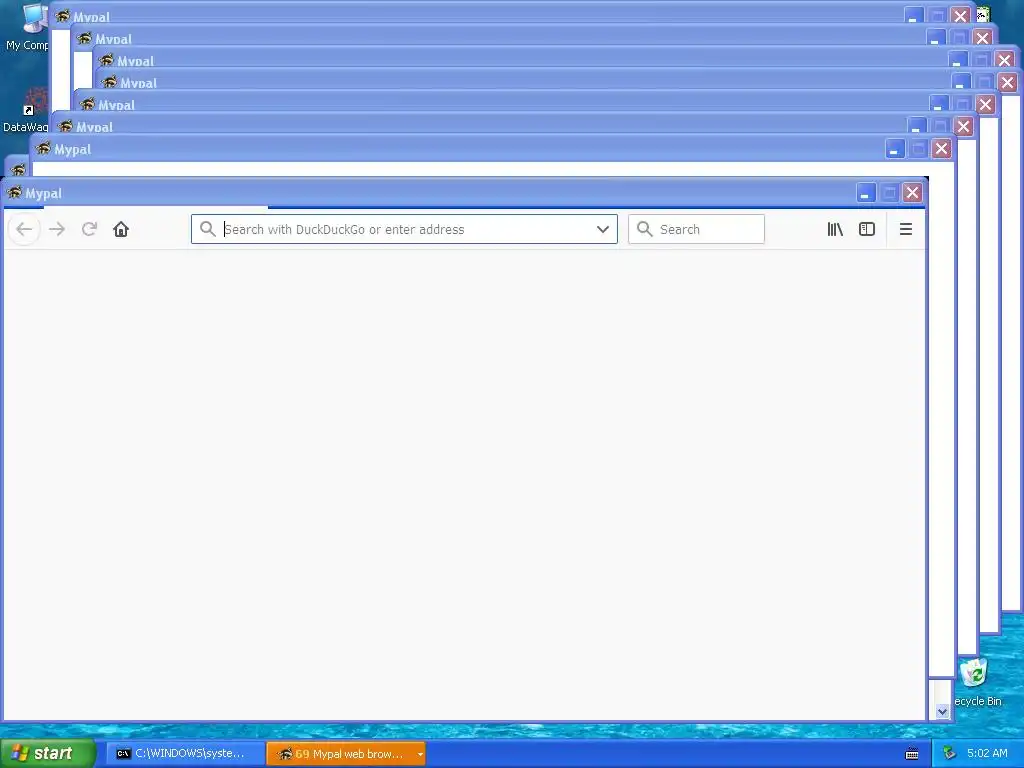Open the Windows Start menu
Image resolution: width=1024 pixels, height=768 pixels.
pos(47,754)
